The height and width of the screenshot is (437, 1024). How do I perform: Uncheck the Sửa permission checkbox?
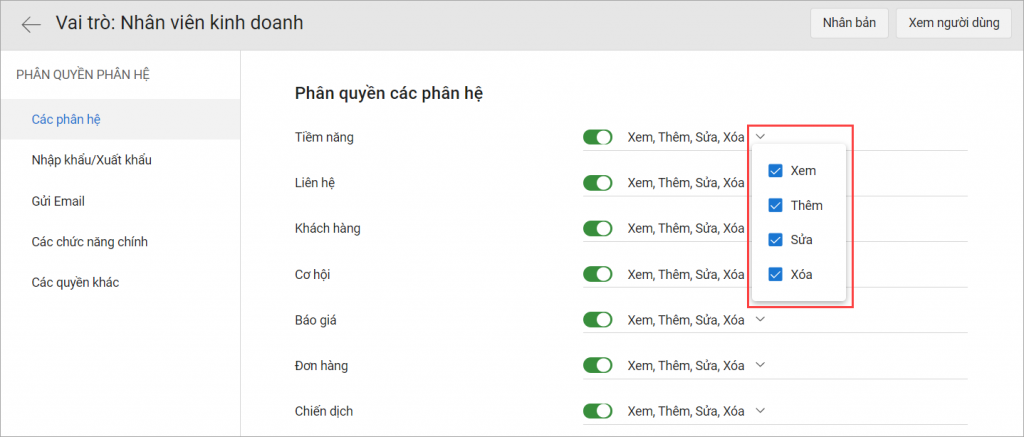point(775,240)
